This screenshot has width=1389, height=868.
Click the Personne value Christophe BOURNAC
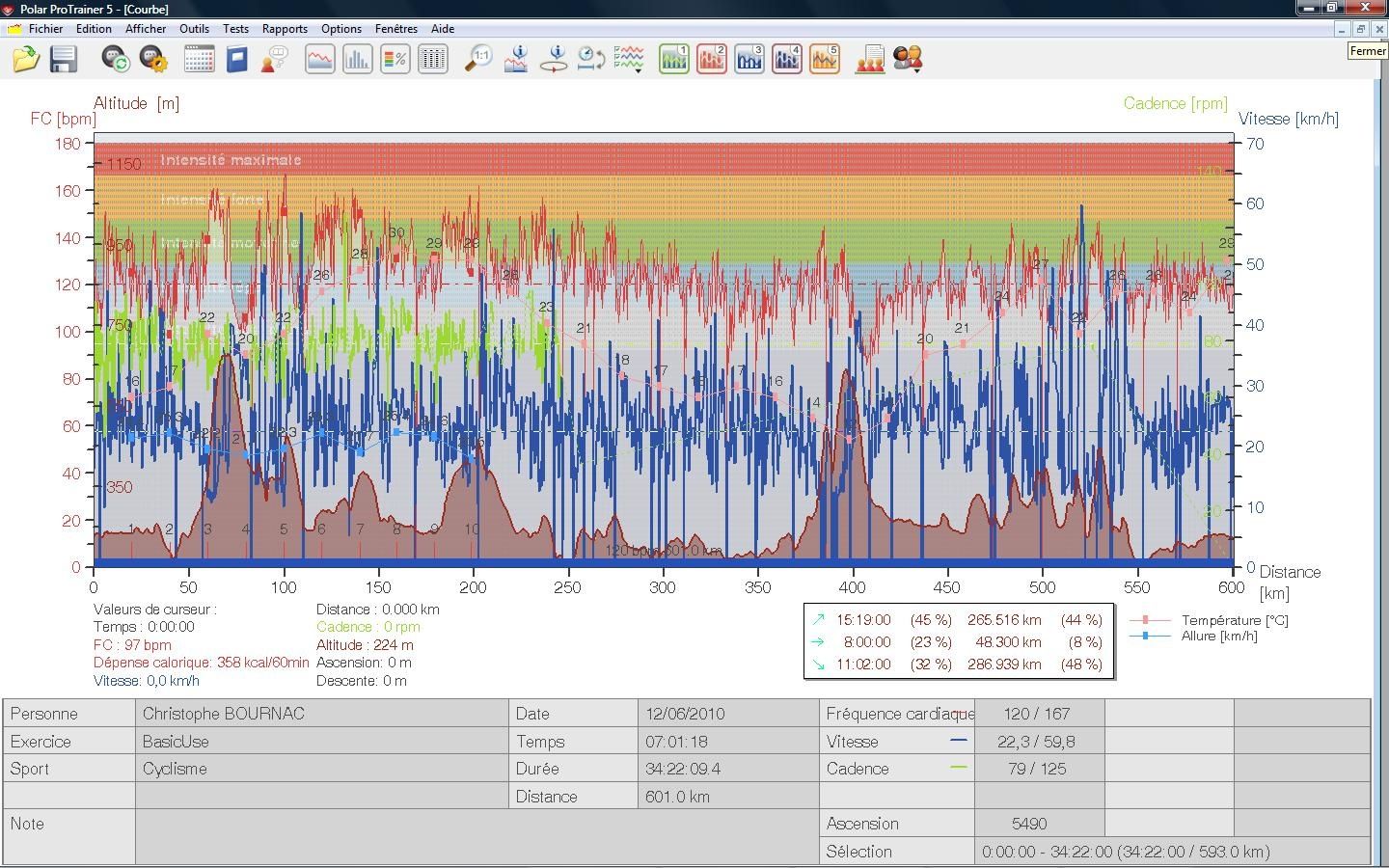coord(322,714)
